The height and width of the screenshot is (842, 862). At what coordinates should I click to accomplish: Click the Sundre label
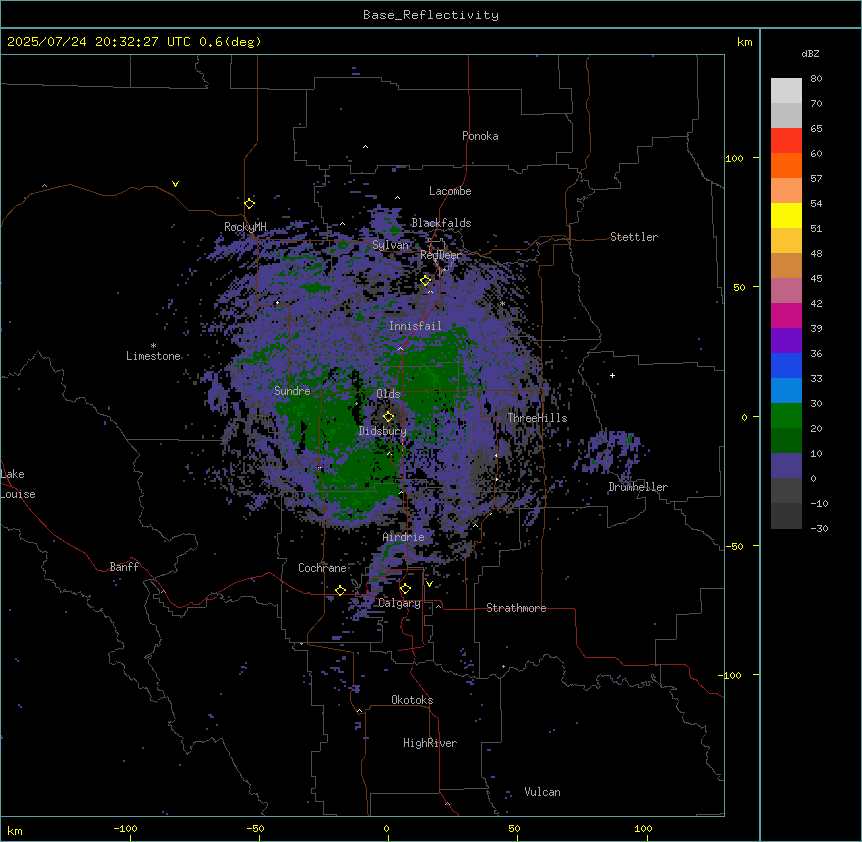click(292, 391)
